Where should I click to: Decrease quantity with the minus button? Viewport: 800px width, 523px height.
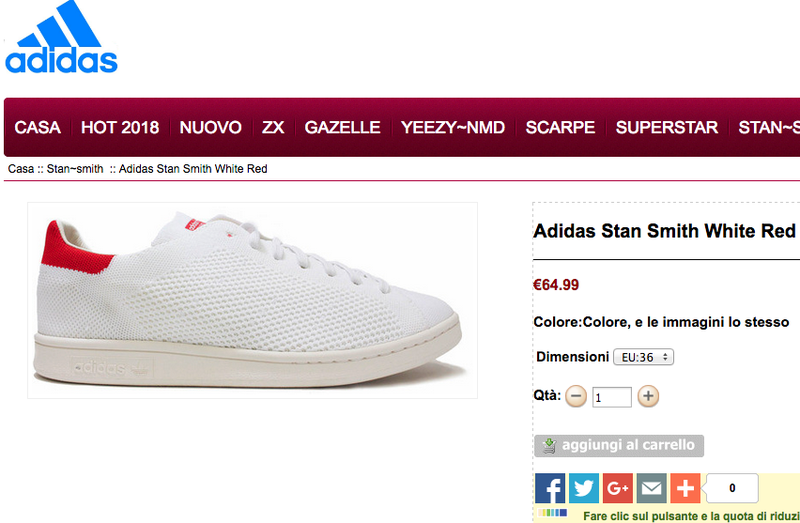[x=576, y=396]
